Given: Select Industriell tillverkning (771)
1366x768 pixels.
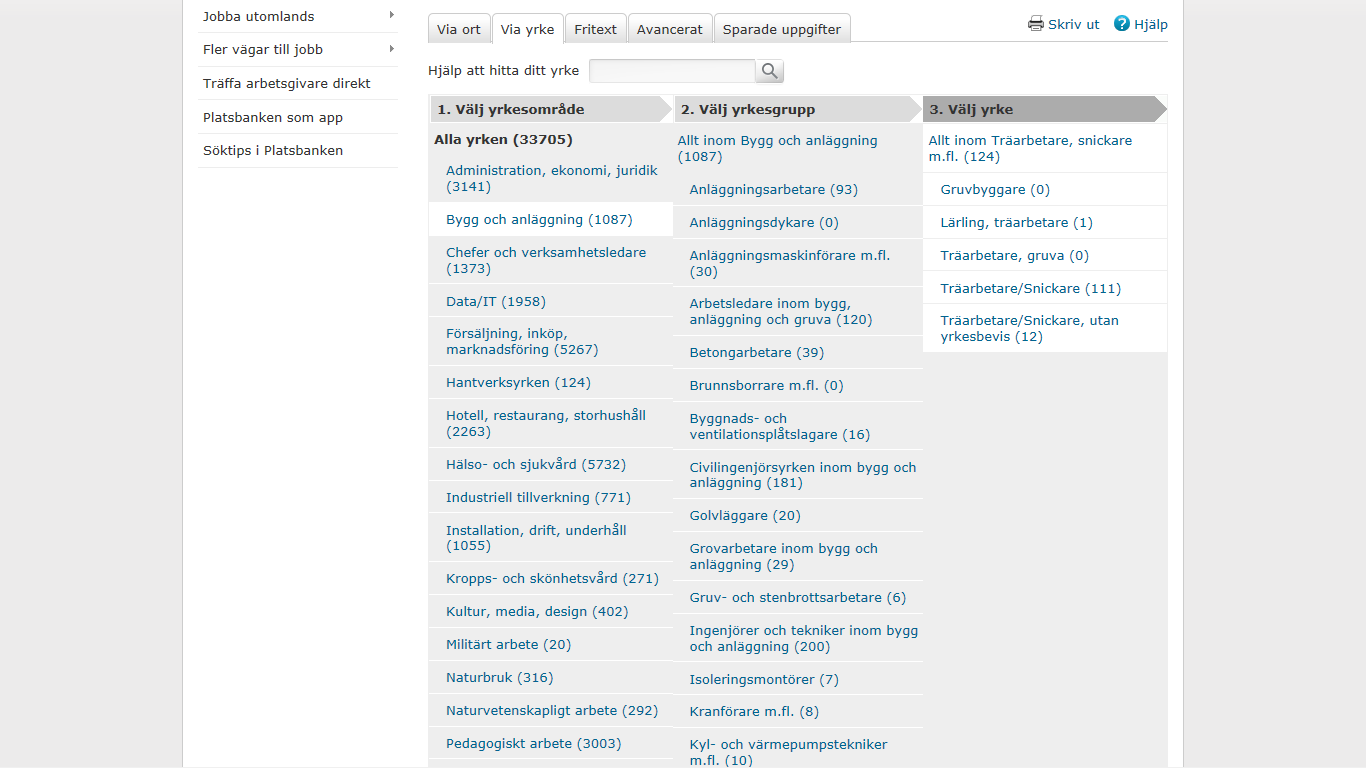Looking at the screenshot, I should point(538,497).
